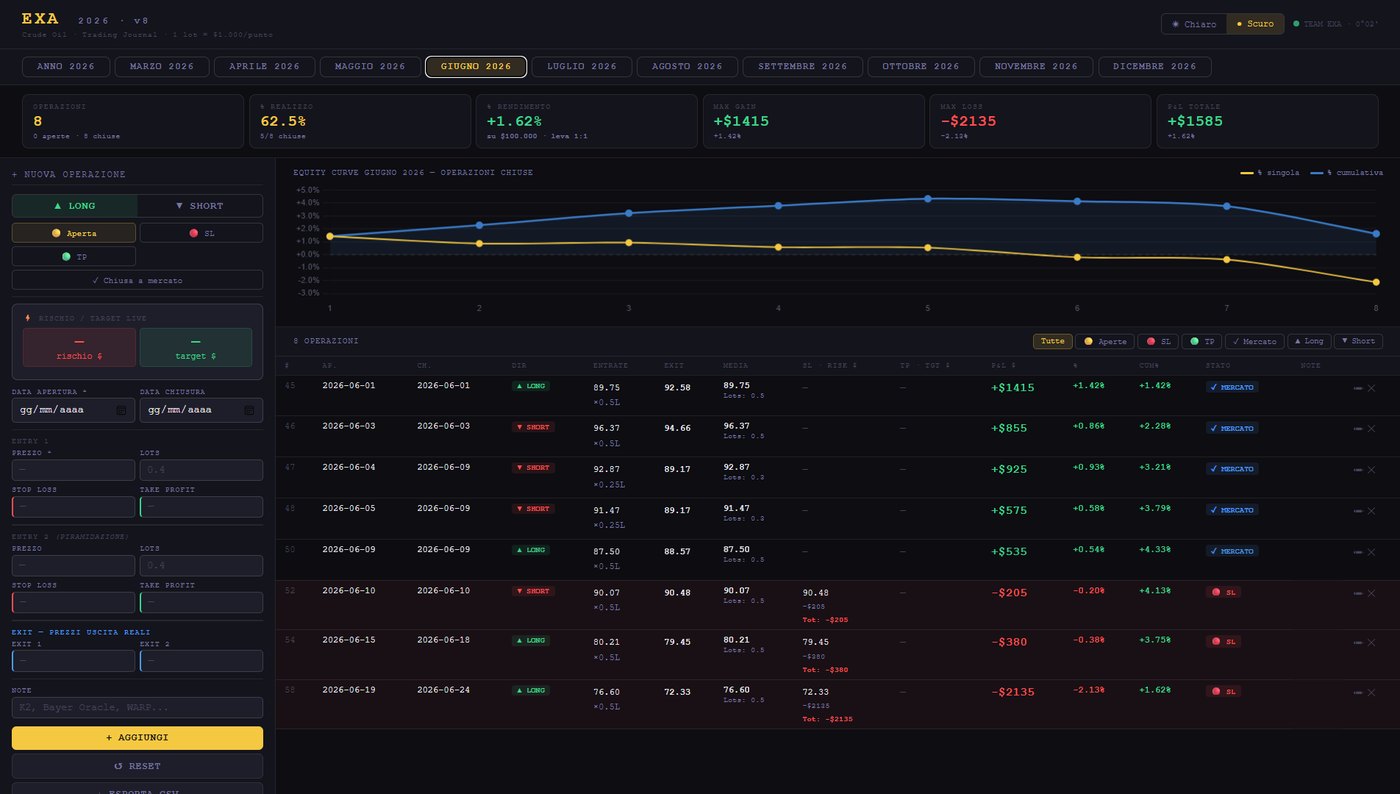Filter operations list by Tutte
This screenshot has width=1400, height=794.
tap(1053, 341)
